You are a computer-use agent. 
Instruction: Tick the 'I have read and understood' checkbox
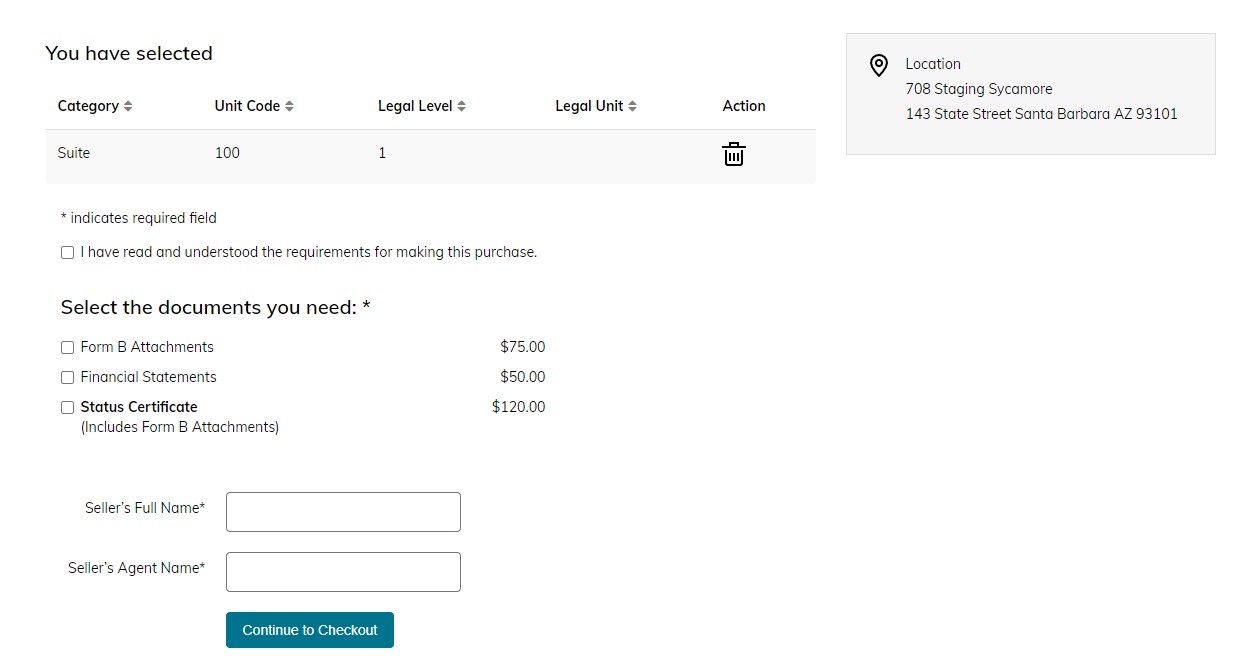[67, 253]
